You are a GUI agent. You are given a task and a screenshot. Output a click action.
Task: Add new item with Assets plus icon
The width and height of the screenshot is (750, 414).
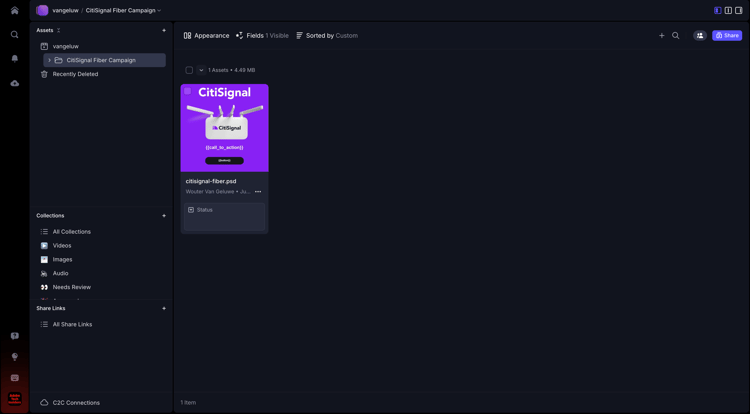[x=164, y=30]
